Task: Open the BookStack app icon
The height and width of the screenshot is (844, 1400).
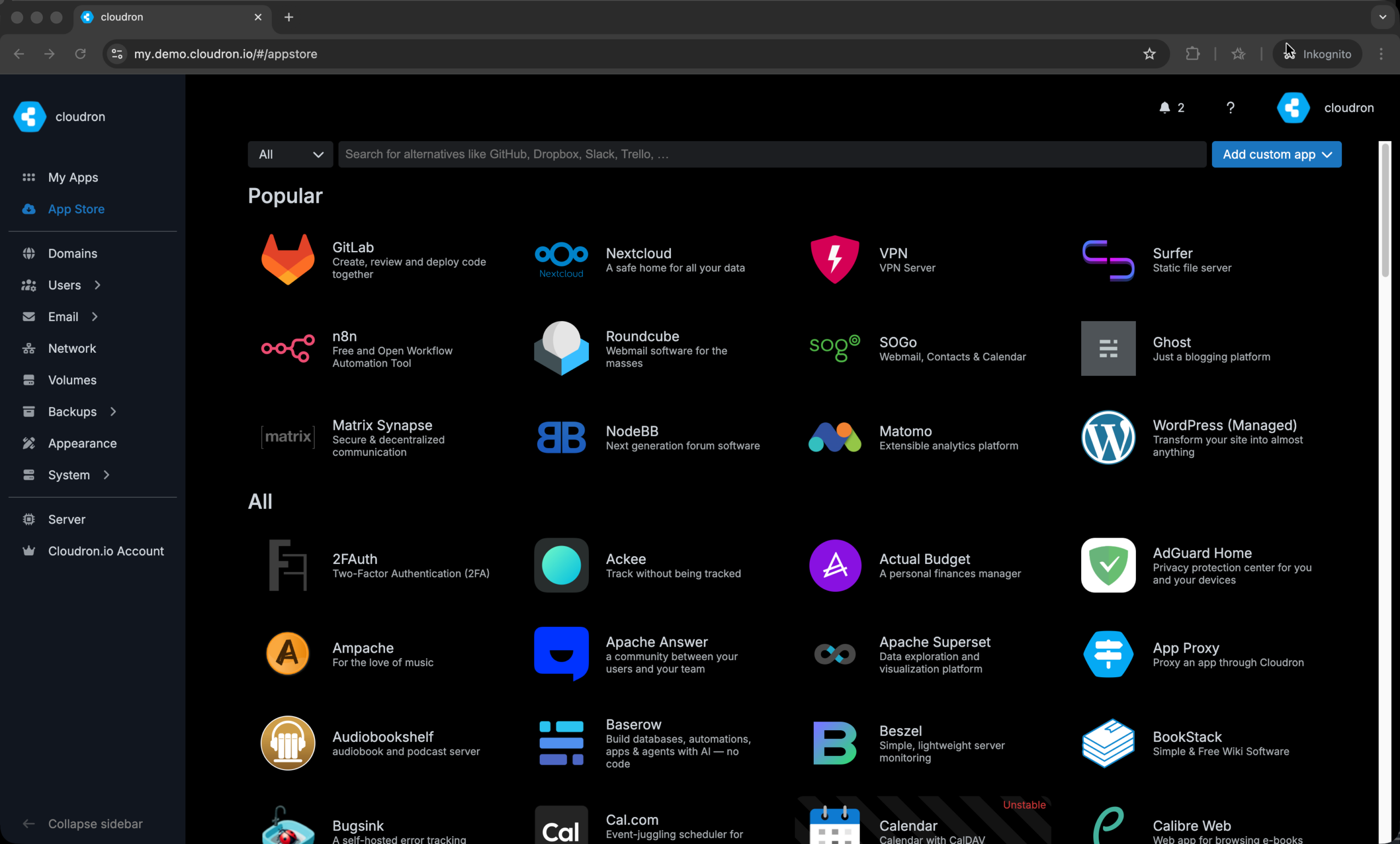Action: (1108, 743)
